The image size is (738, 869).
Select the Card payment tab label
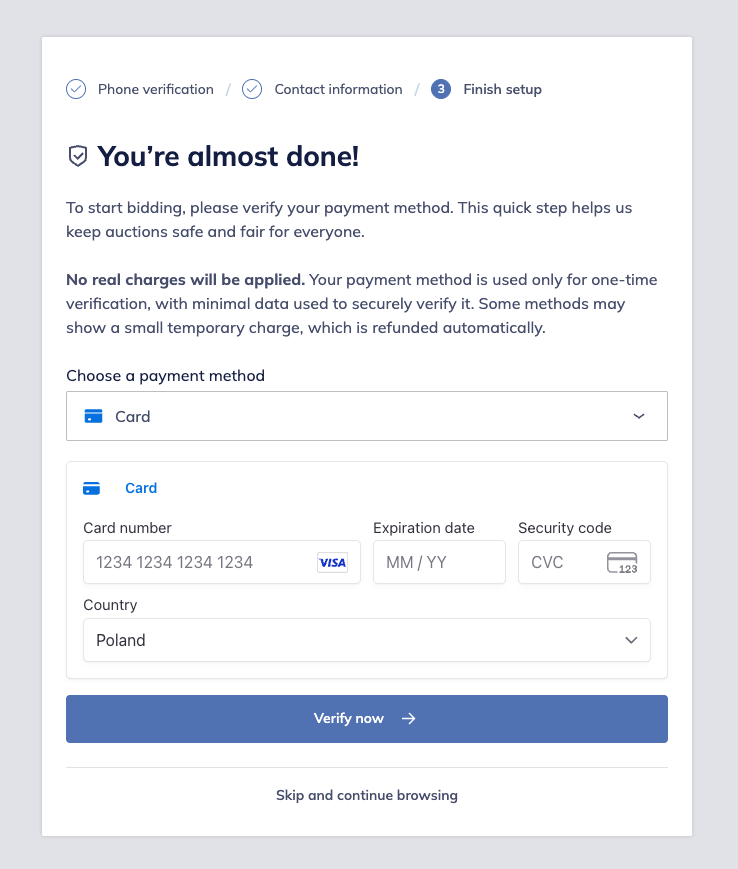(x=141, y=488)
